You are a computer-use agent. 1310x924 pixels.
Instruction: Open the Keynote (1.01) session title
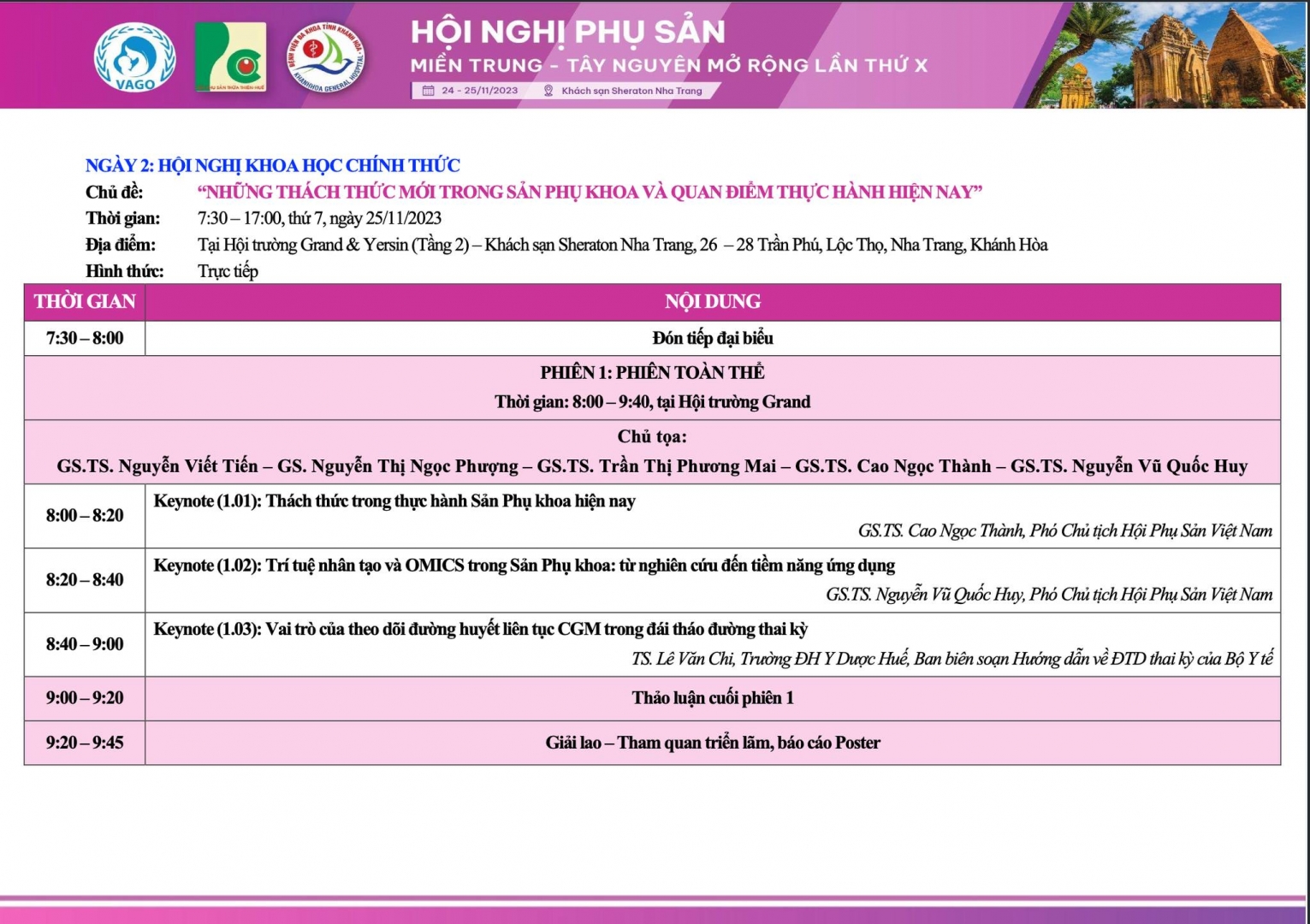[394, 501]
